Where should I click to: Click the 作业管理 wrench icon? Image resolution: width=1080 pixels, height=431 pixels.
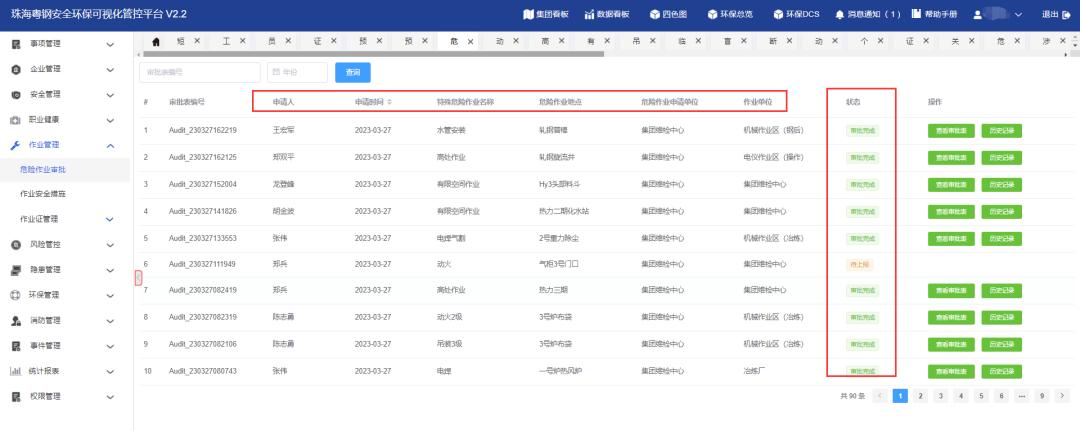point(16,145)
